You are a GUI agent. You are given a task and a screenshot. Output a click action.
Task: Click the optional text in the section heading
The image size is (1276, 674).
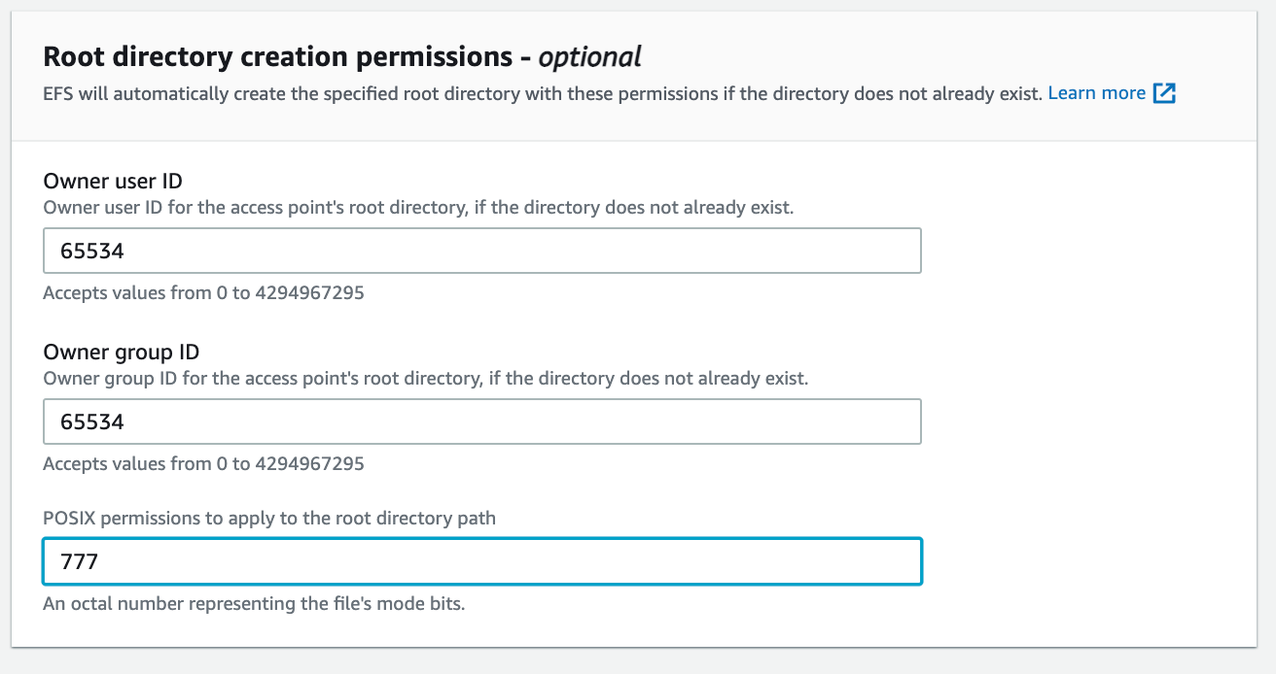tap(590, 56)
